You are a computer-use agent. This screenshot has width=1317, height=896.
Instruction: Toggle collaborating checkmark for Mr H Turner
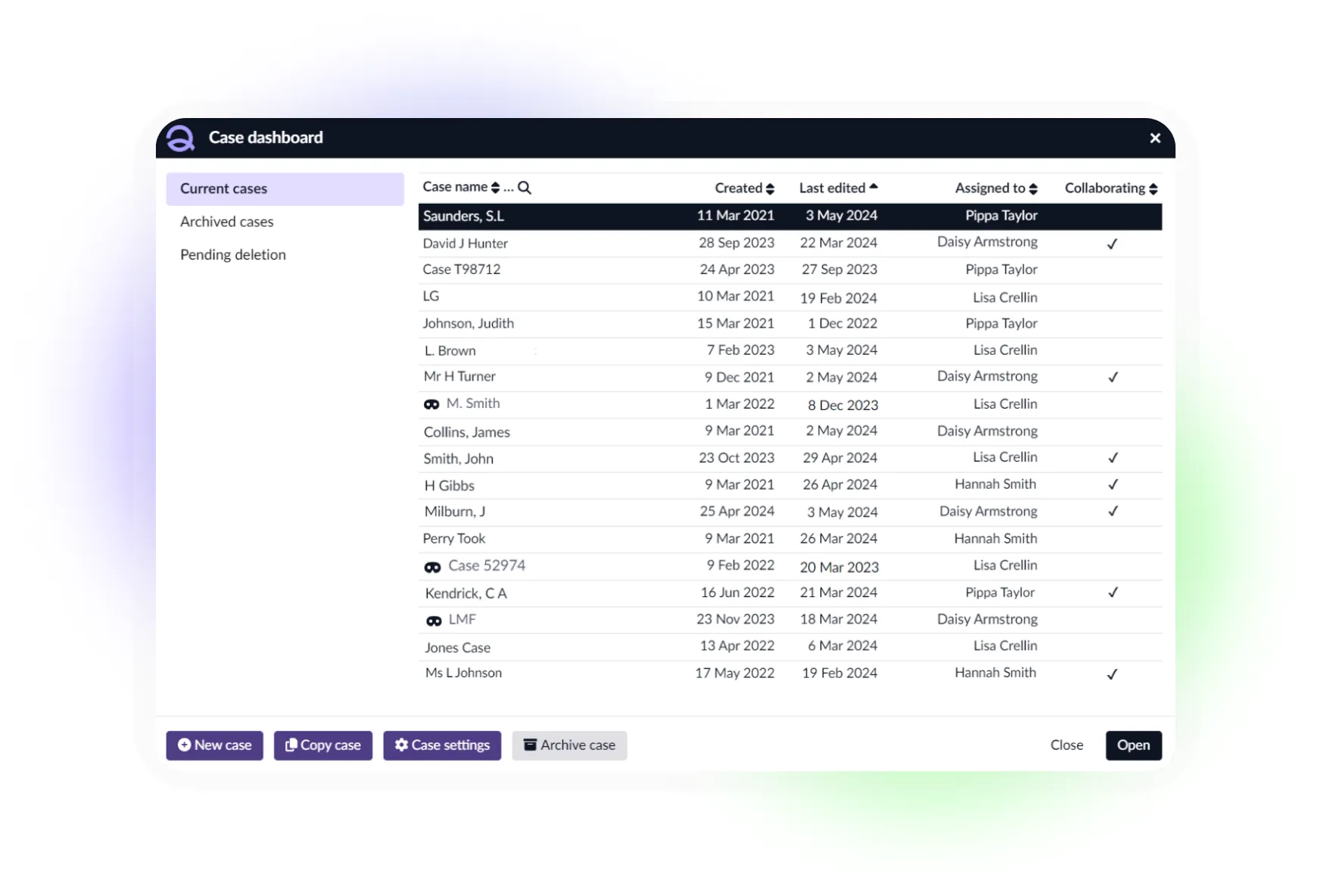(x=1112, y=377)
